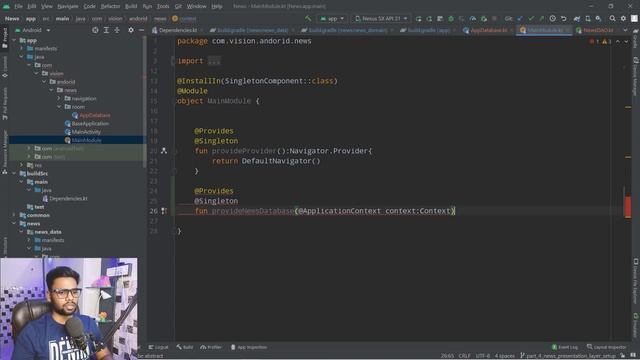Open Git history clock icon

click(x=553, y=18)
